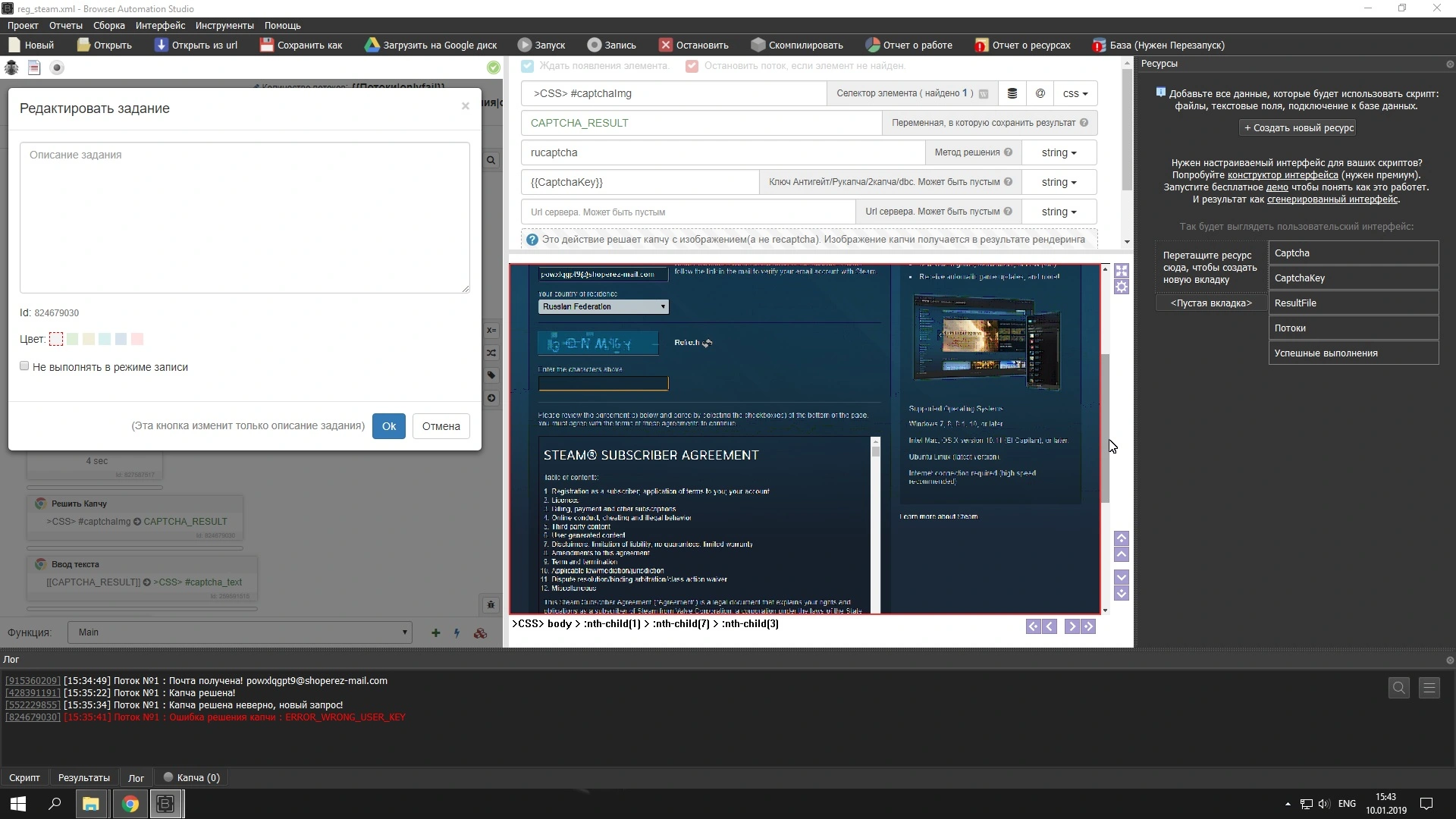
Task: Click Ok in edit task dialog
Action: (x=389, y=426)
